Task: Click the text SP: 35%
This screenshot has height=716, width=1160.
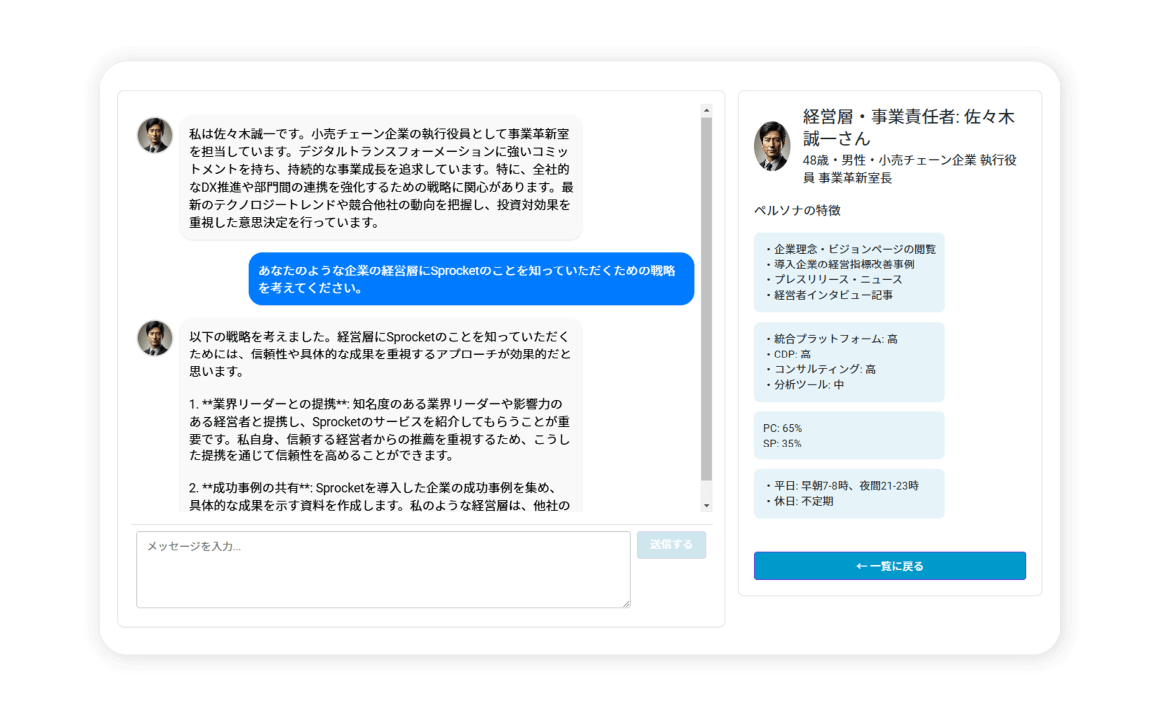Action: [782, 444]
